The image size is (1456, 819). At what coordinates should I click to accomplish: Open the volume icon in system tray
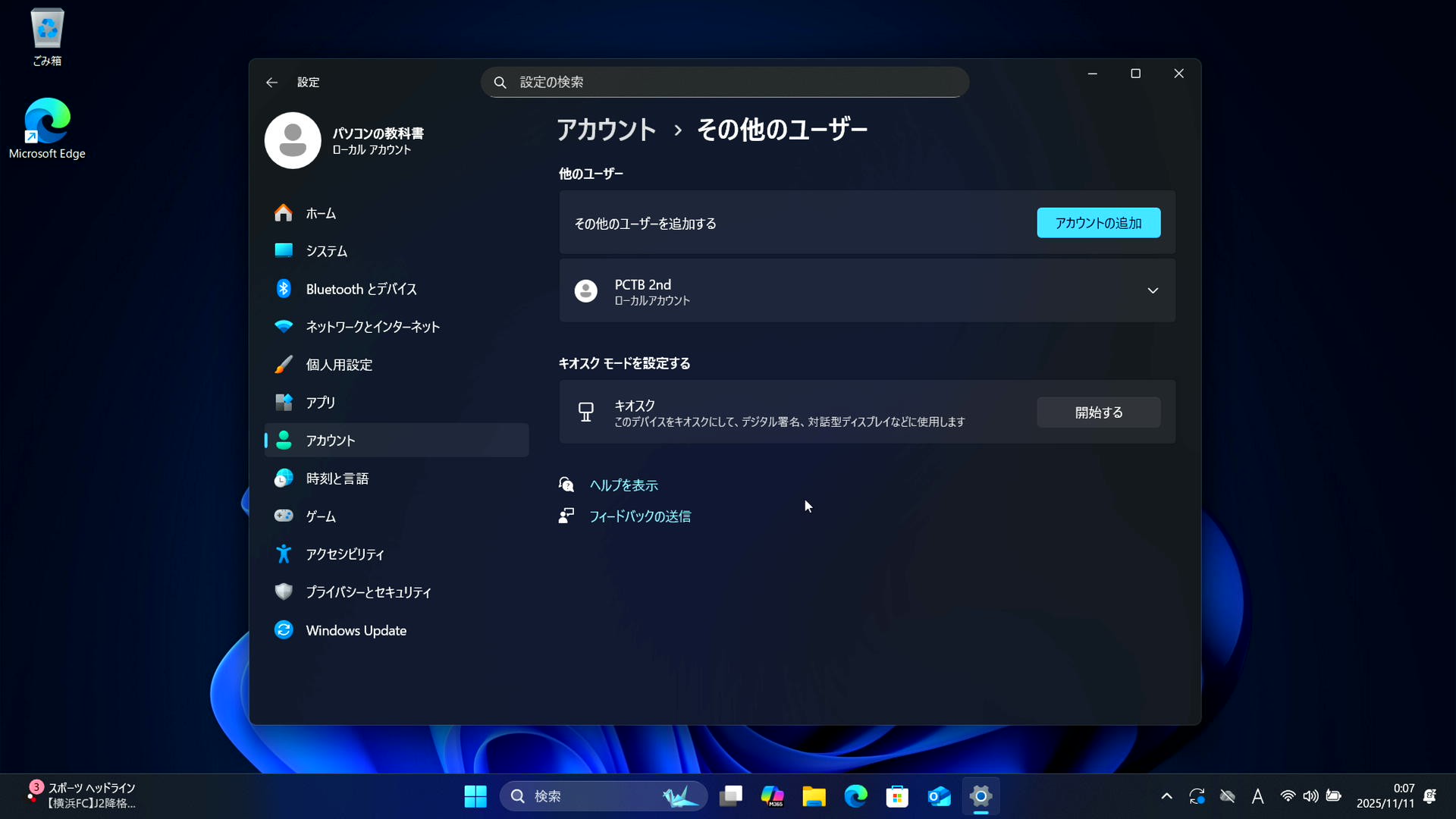1310,796
